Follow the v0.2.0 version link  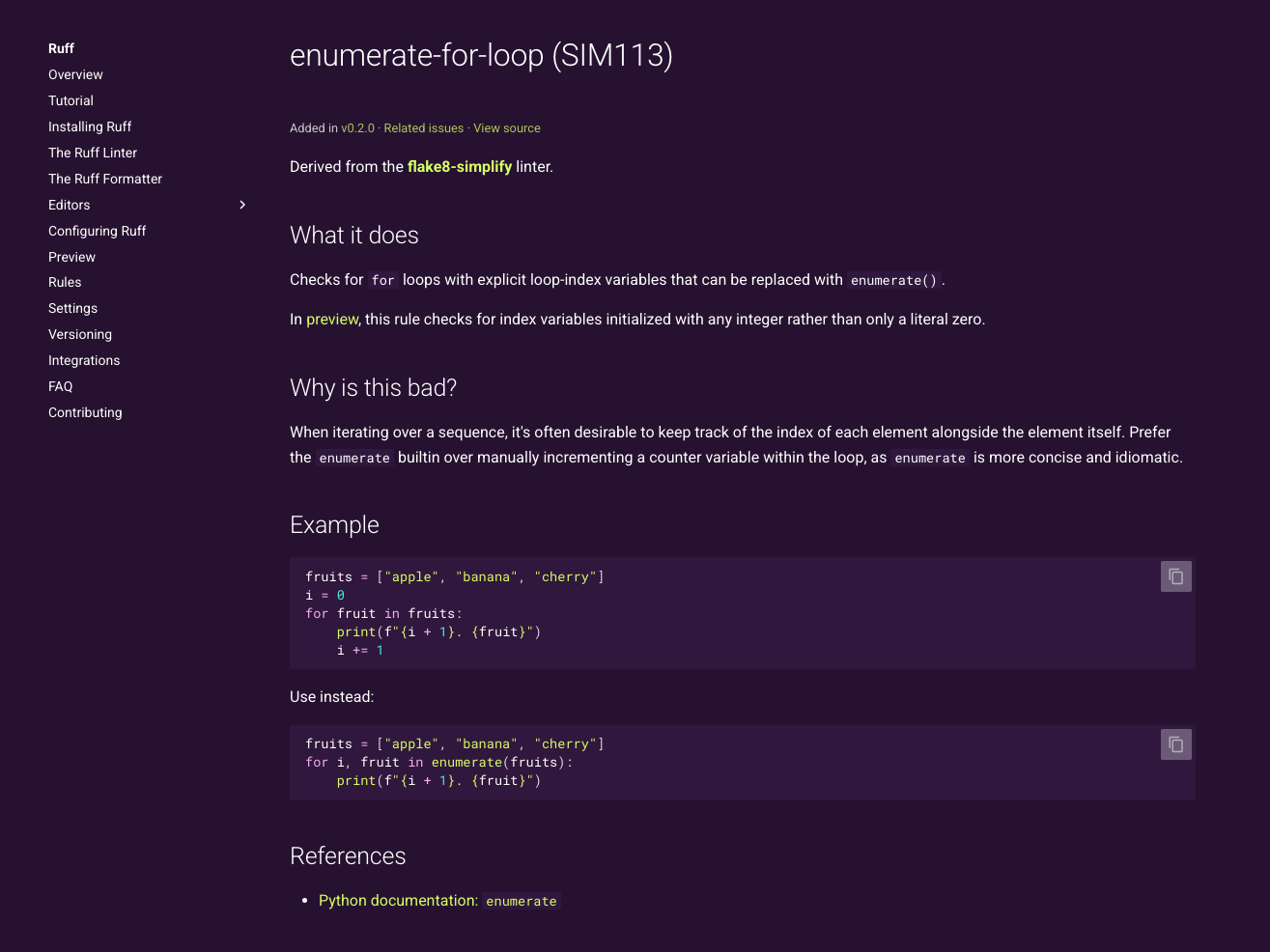tap(357, 127)
